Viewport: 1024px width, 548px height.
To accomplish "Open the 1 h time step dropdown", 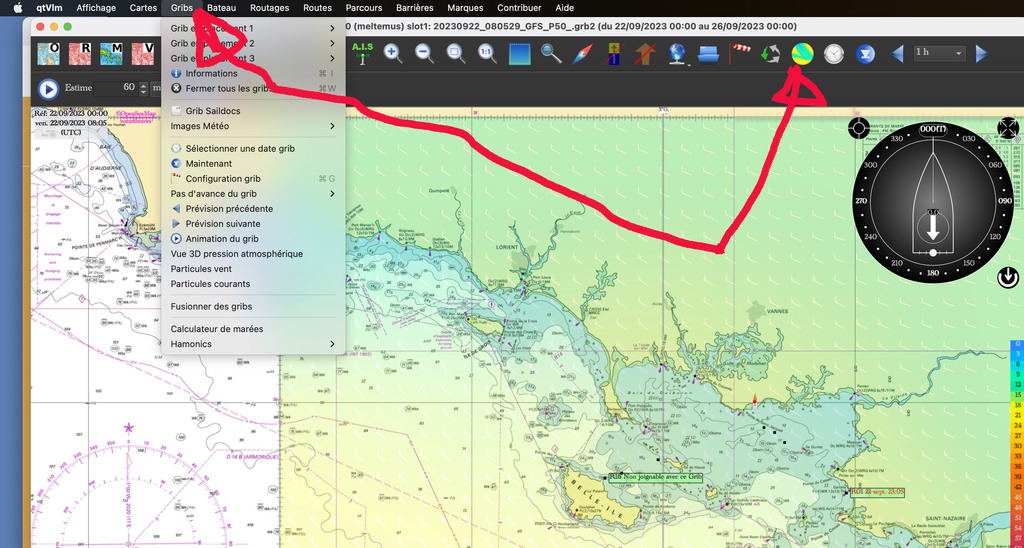I will coord(939,53).
